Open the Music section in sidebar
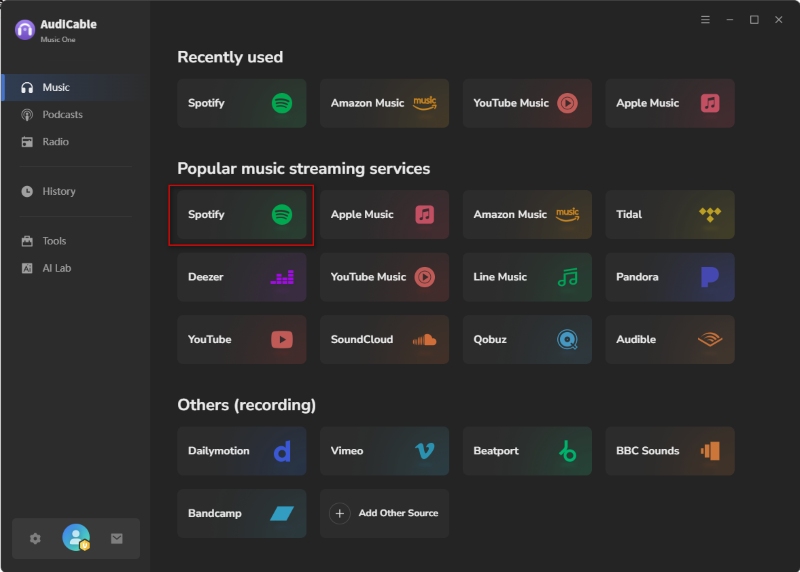The height and width of the screenshot is (572, 800). [76, 87]
